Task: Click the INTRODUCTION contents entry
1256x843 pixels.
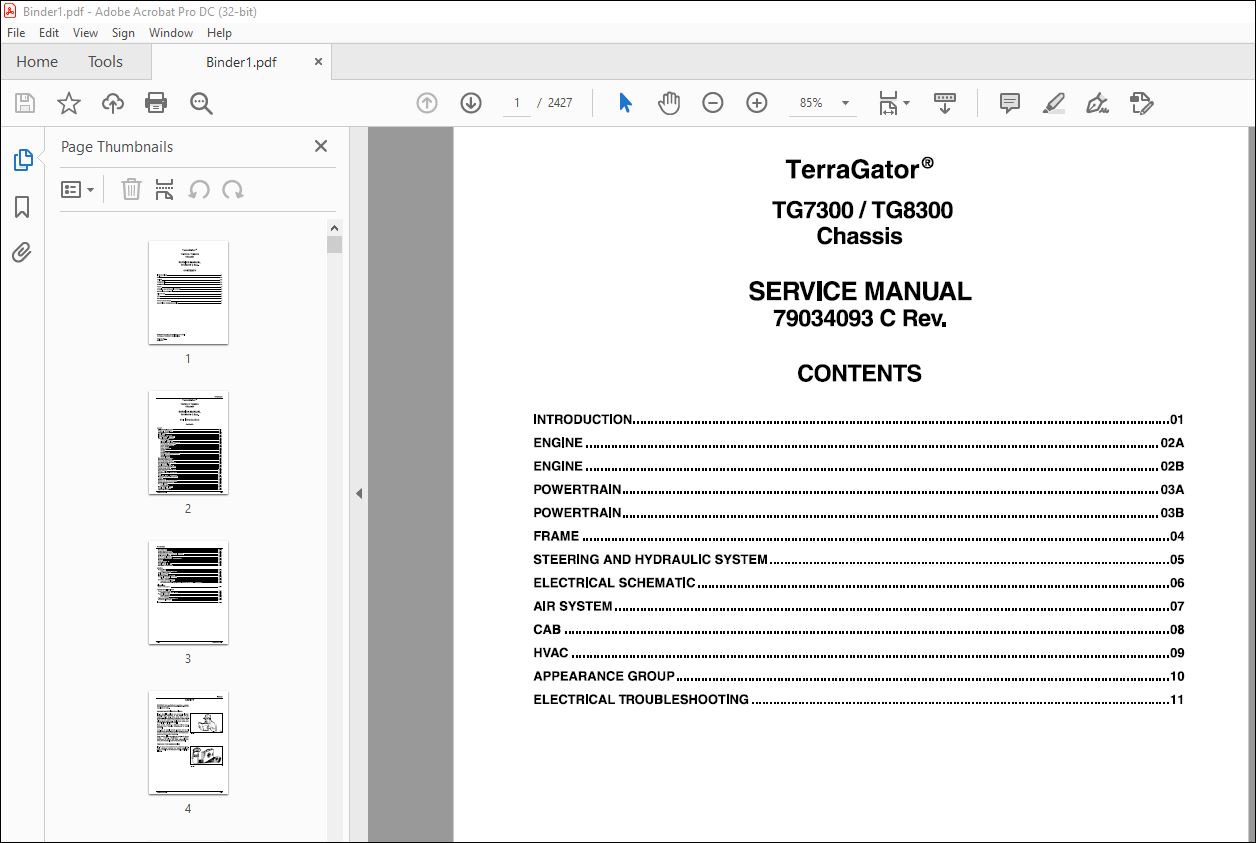Action: click(x=858, y=420)
